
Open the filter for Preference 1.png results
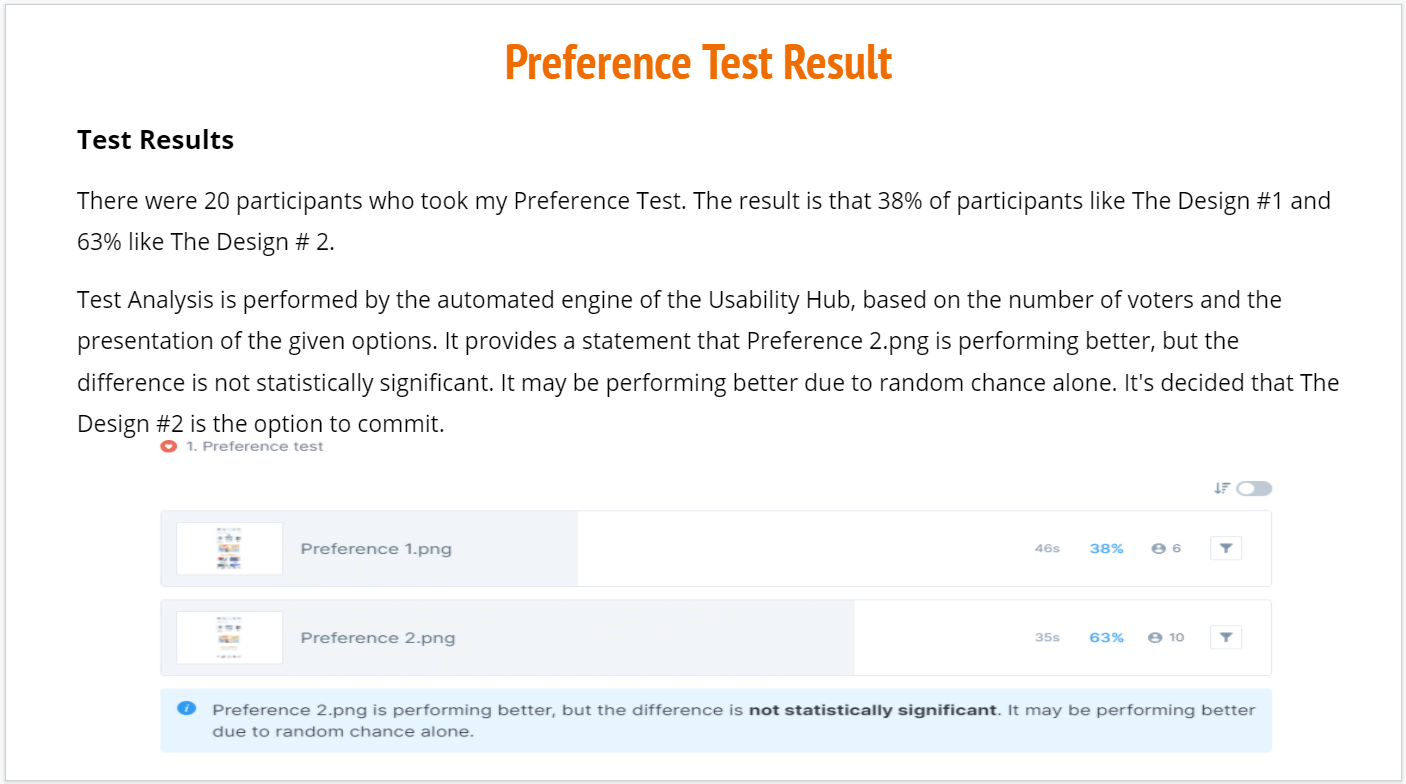click(1225, 548)
